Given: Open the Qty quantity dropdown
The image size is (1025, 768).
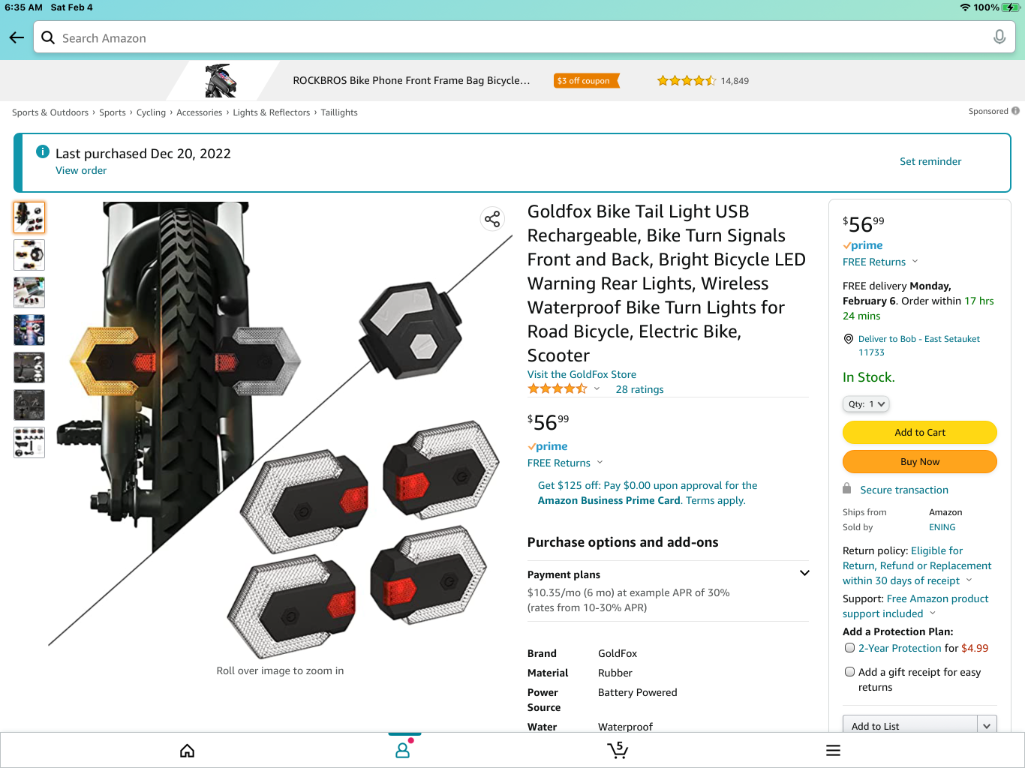Looking at the screenshot, I should [x=866, y=404].
